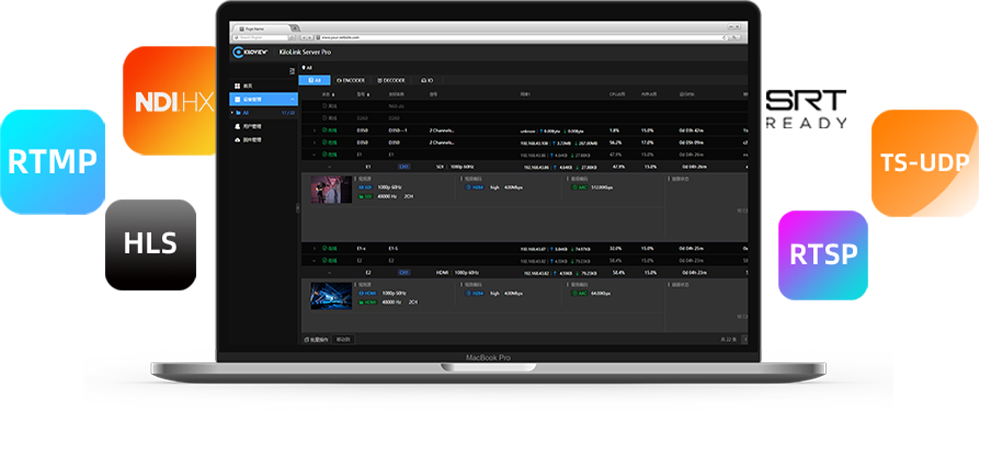Click the RTSP protocol bubble

point(823,254)
